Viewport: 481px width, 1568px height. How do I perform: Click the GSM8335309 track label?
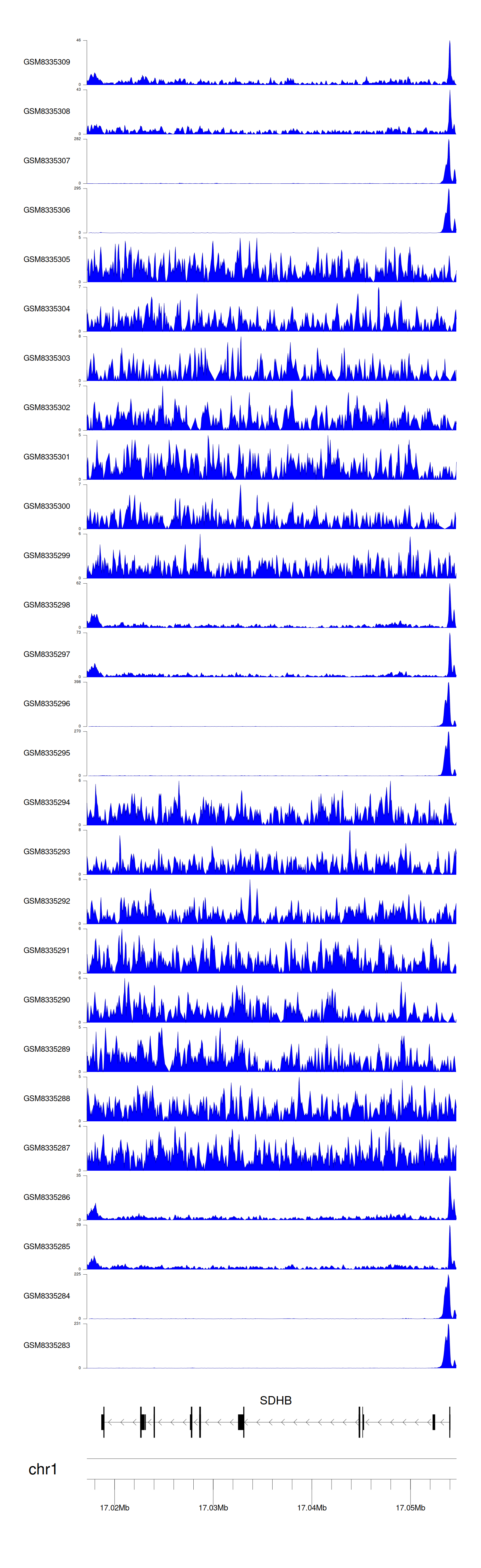[46, 62]
